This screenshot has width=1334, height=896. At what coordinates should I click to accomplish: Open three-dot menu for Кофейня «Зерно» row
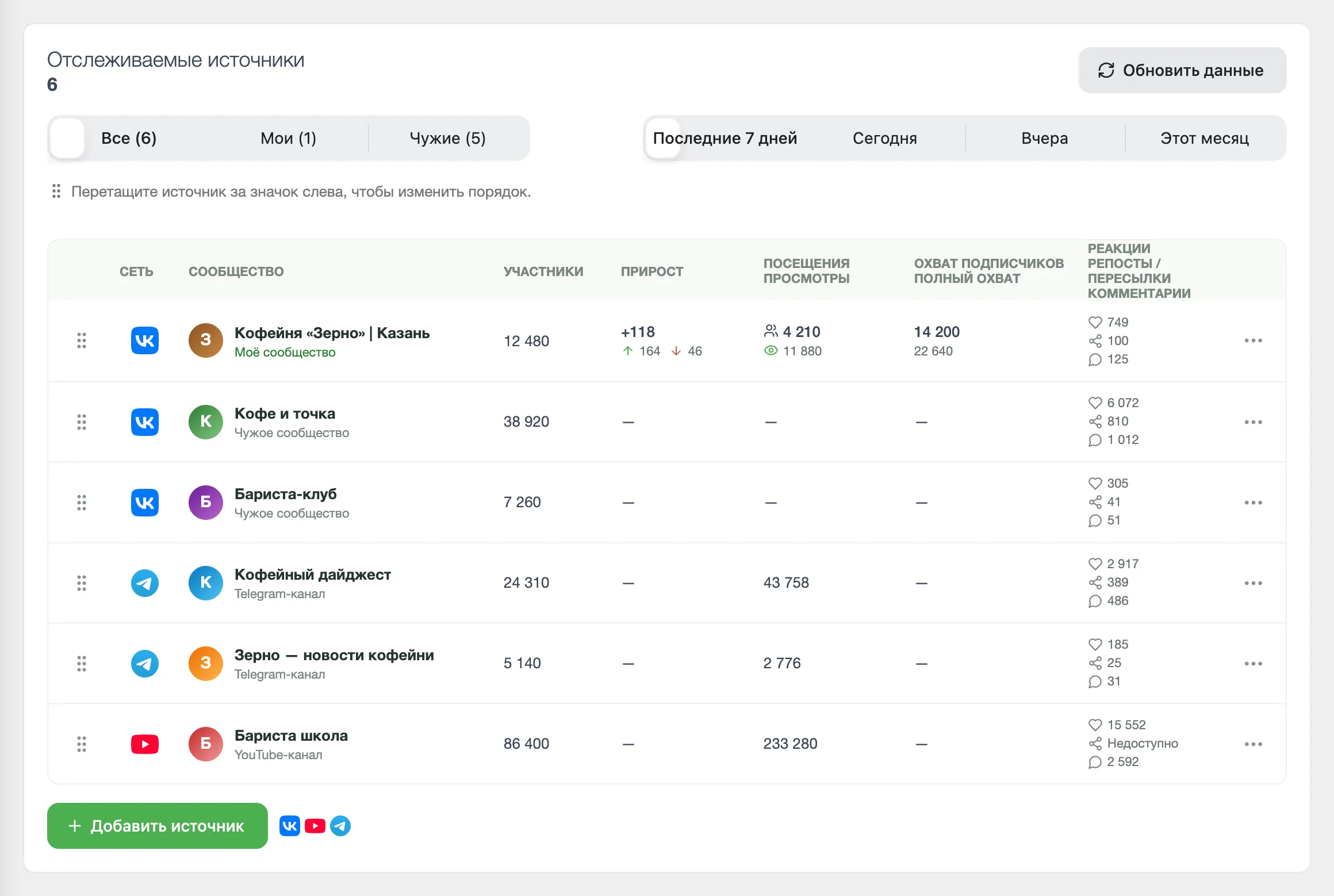click(x=1253, y=340)
